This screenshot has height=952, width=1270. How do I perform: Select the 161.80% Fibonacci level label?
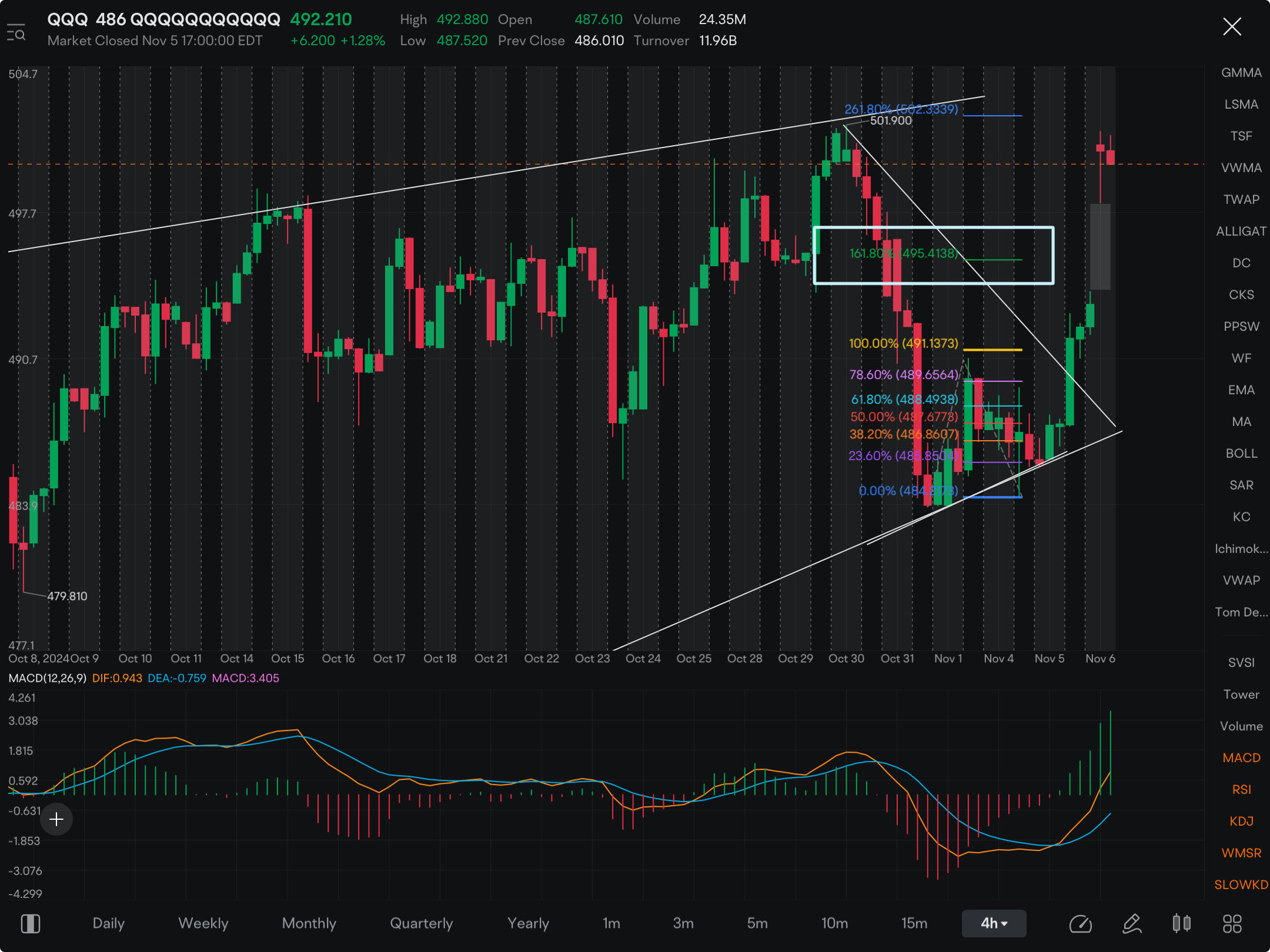(904, 253)
